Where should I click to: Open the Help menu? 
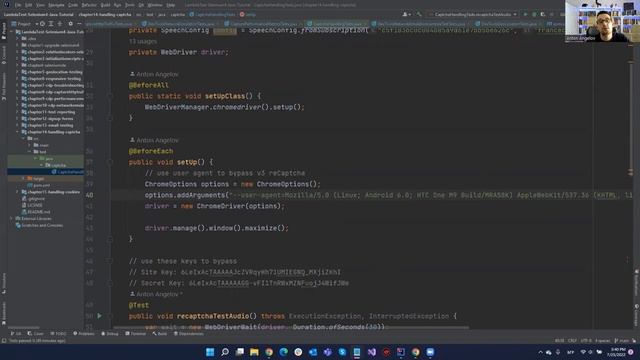171,5
